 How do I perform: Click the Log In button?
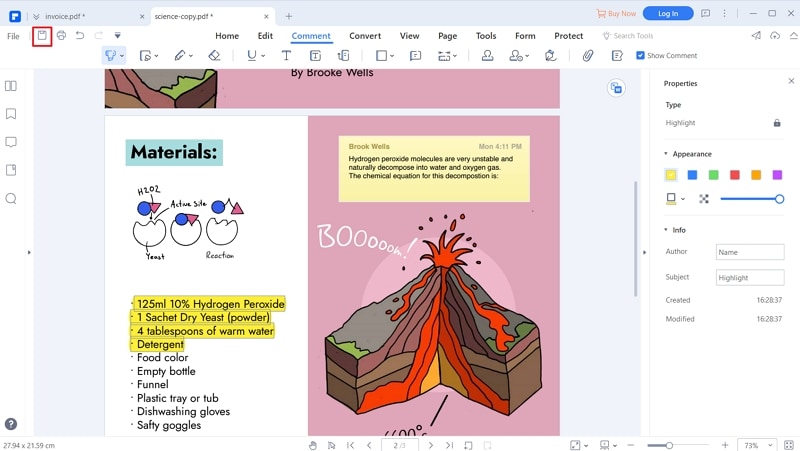[x=668, y=13]
